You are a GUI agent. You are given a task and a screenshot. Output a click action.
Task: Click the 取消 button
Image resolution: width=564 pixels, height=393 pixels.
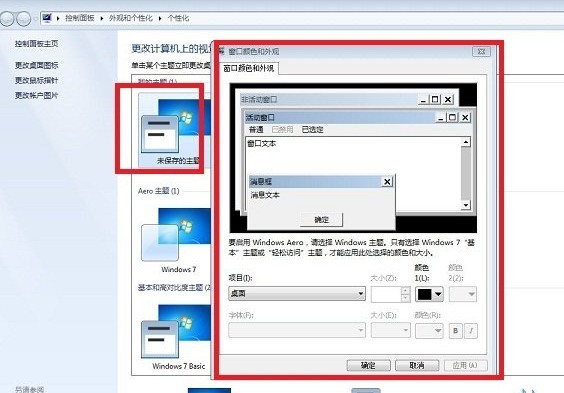pyautogui.click(x=417, y=365)
